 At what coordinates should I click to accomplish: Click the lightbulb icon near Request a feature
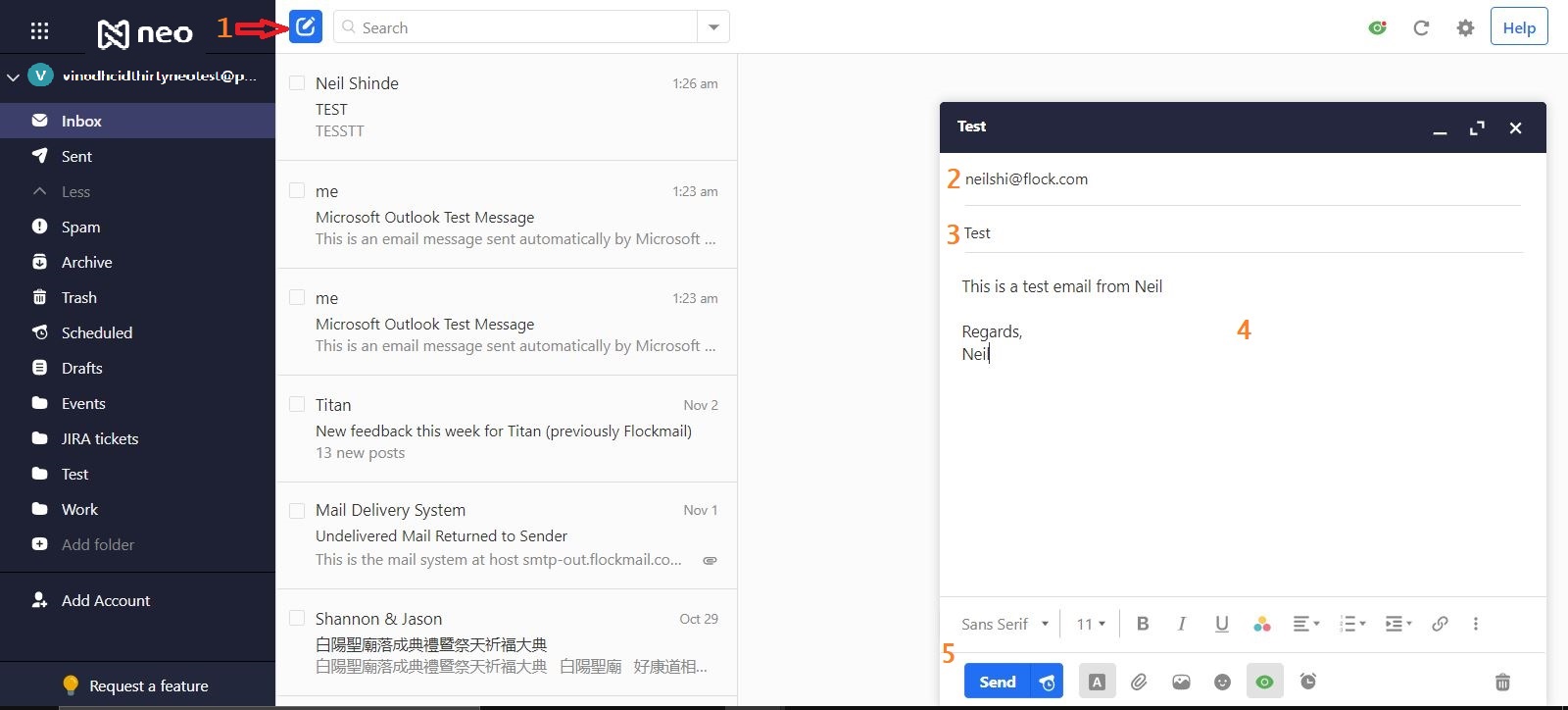point(71,685)
